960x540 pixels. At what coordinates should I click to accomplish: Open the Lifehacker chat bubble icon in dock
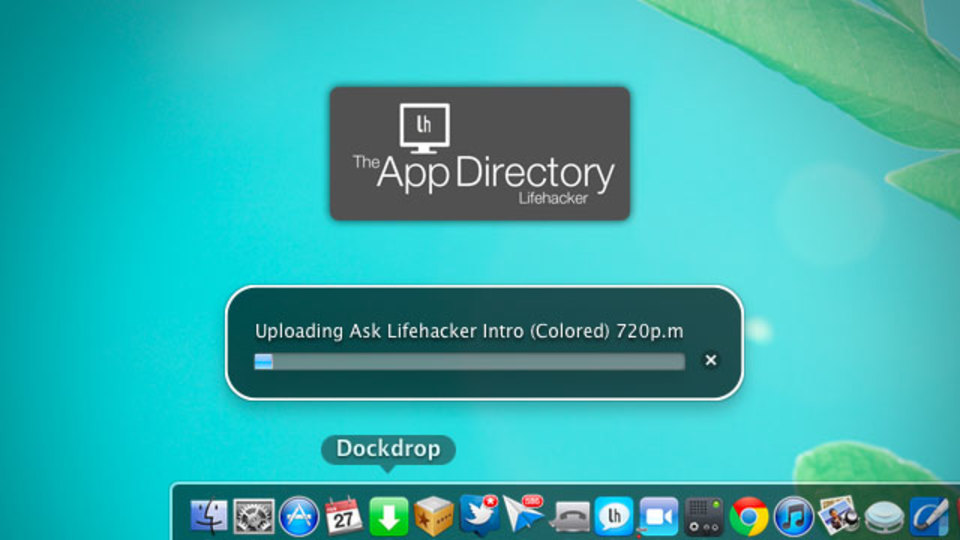click(x=613, y=517)
